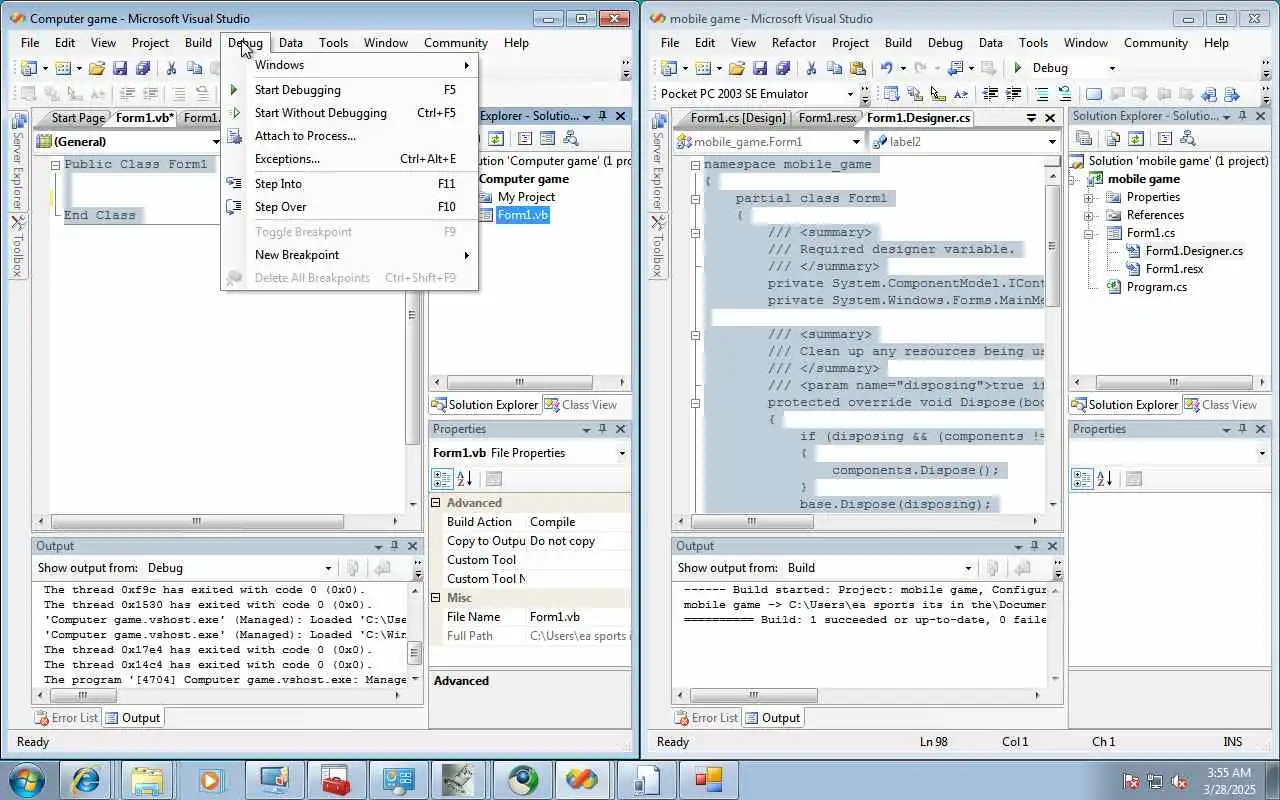Select Attach to Process menu item
This screenshot has width=1280, height=800.
[350, 136]
